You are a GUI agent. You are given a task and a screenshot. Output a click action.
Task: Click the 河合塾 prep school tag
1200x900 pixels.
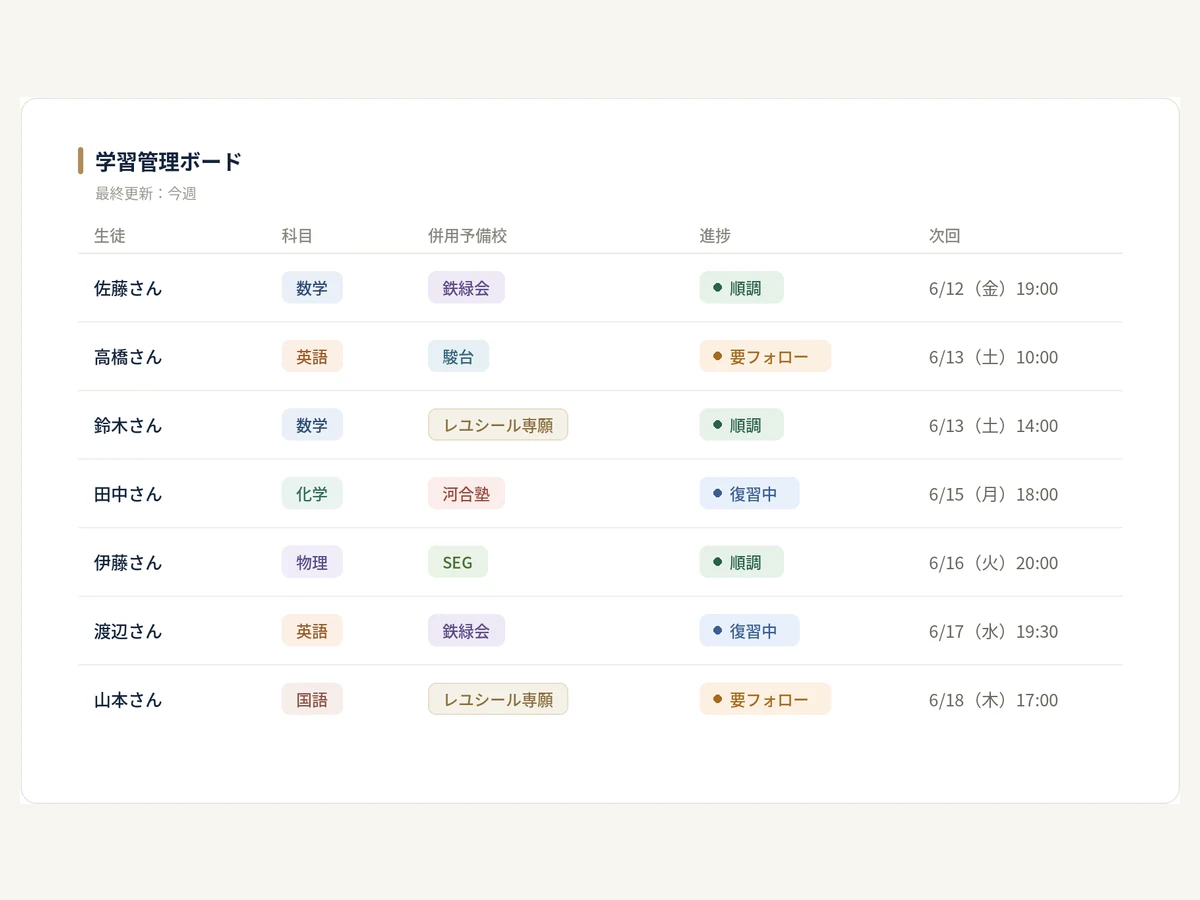coord(466,494)
